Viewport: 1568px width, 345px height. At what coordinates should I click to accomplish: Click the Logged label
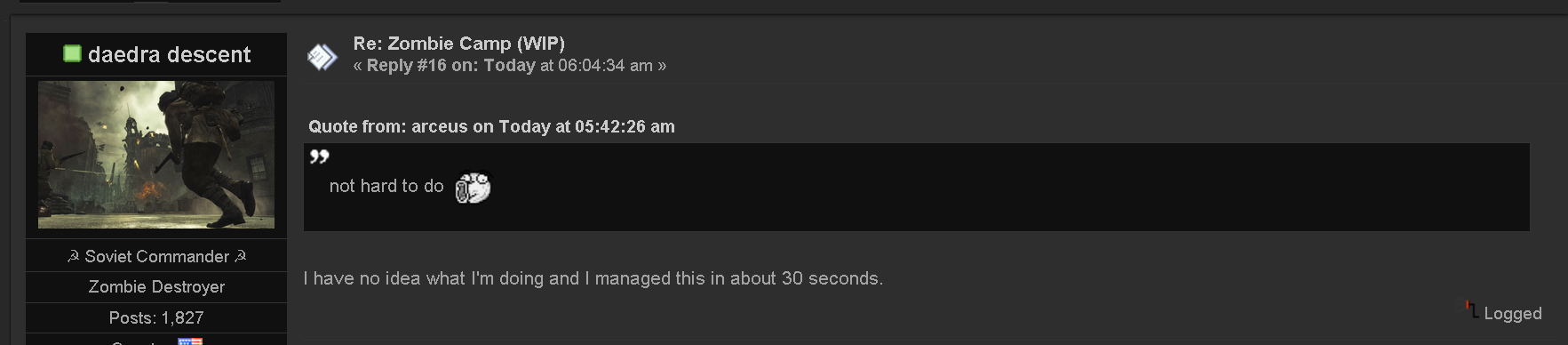[x=1513, y=313]
